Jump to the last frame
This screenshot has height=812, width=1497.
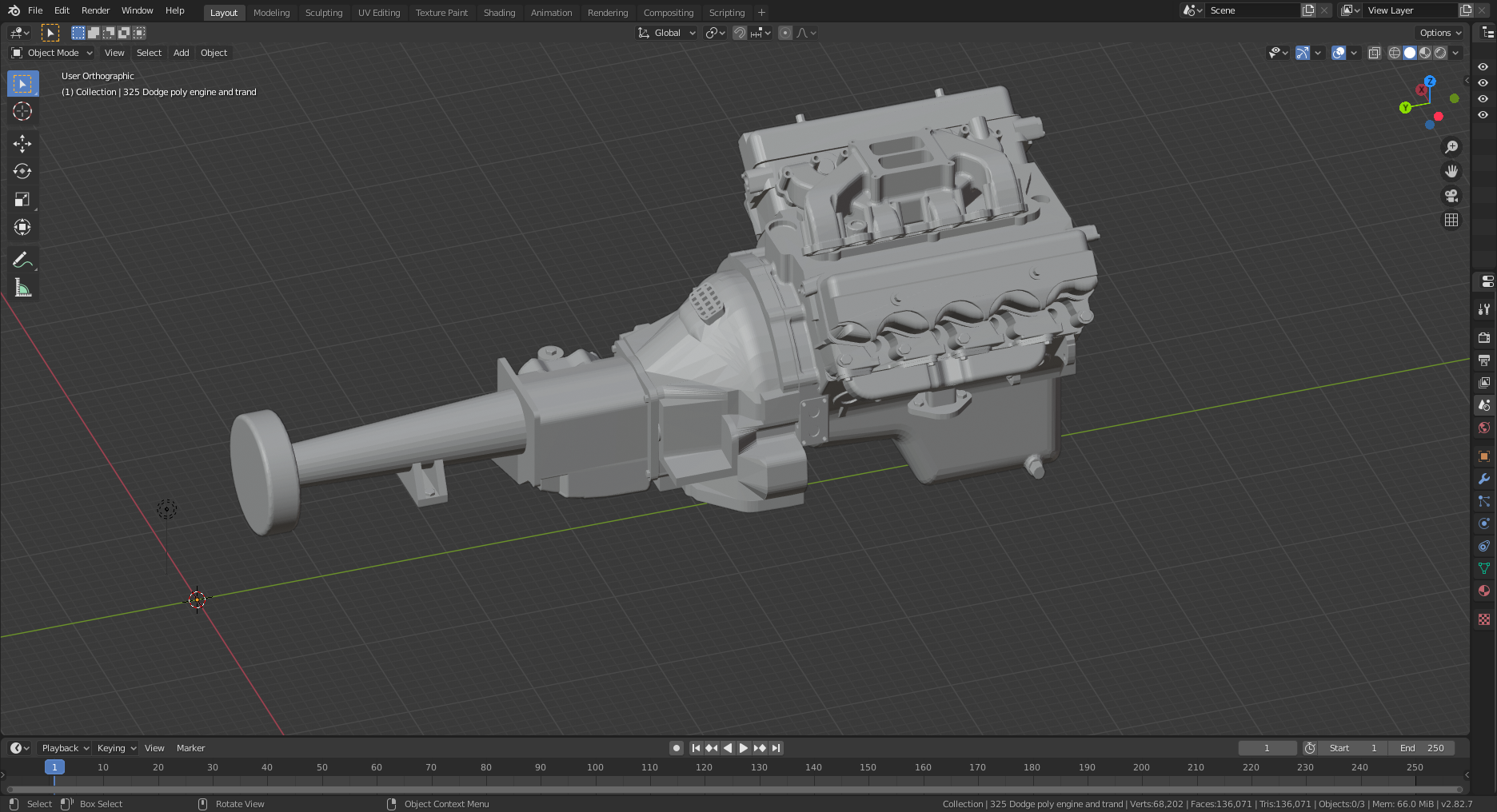[776, 748]
